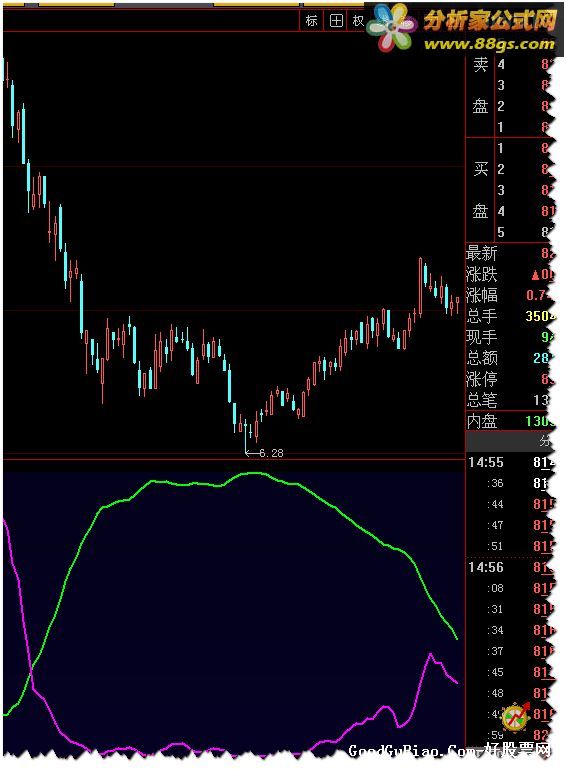Click the 最新 latest price row
The image size is (566, 769).
tap(510, 254)
